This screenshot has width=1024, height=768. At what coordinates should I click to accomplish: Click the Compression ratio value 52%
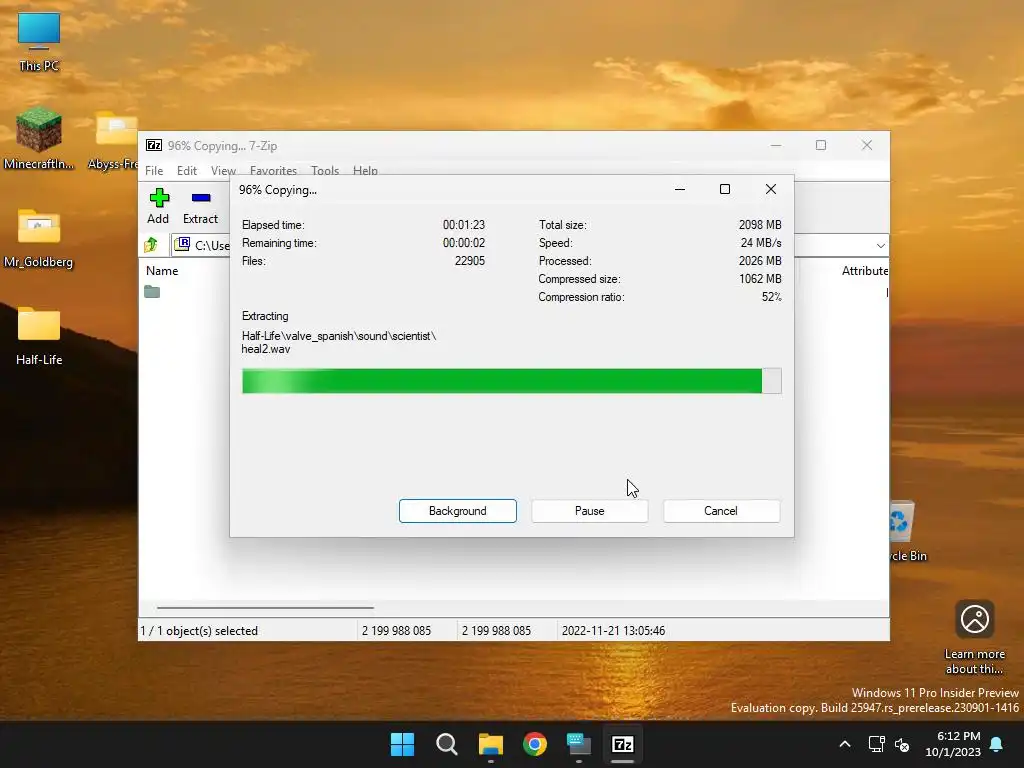coord(771,297)
